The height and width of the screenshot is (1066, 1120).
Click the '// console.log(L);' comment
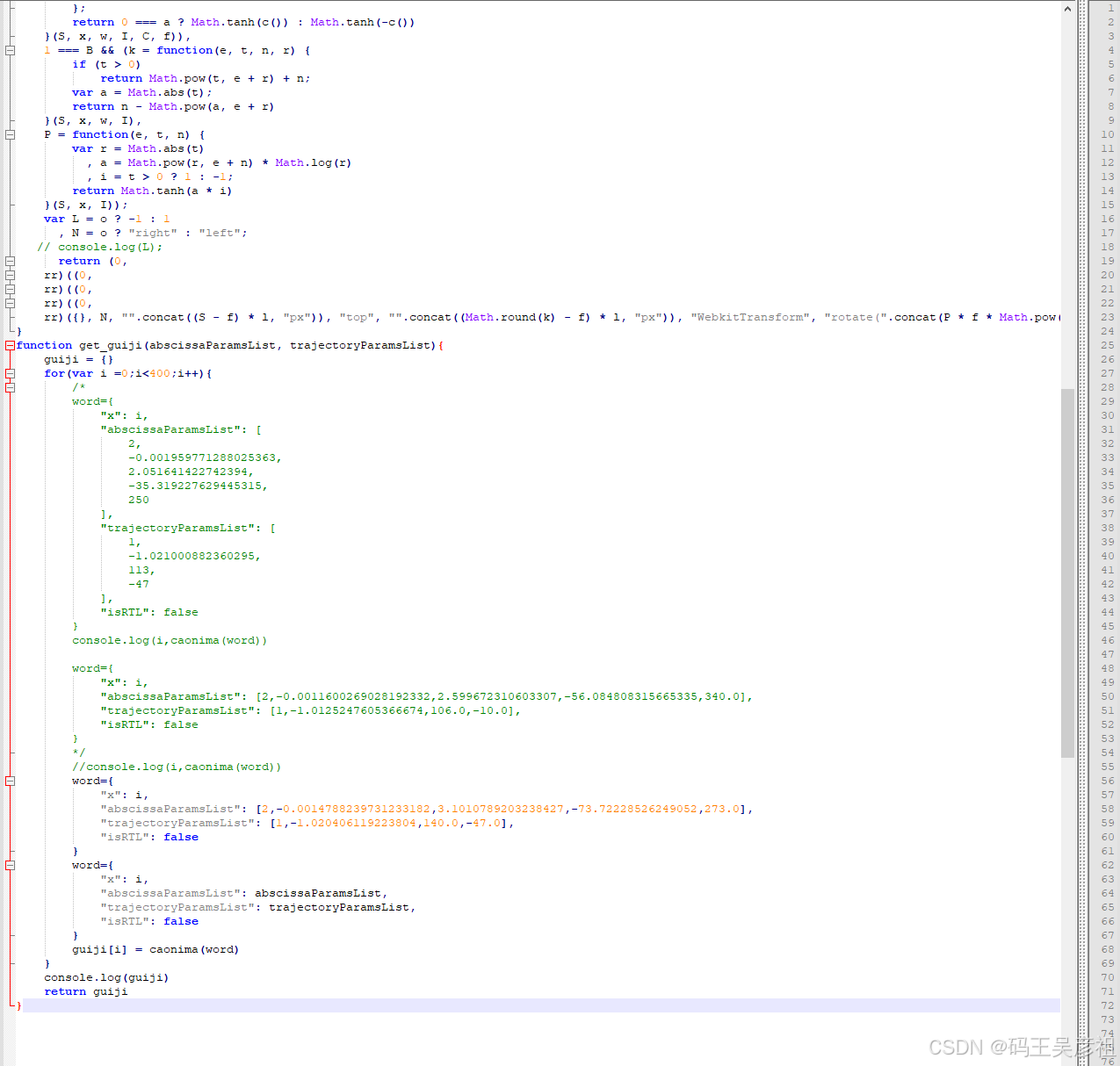point(99,247)
